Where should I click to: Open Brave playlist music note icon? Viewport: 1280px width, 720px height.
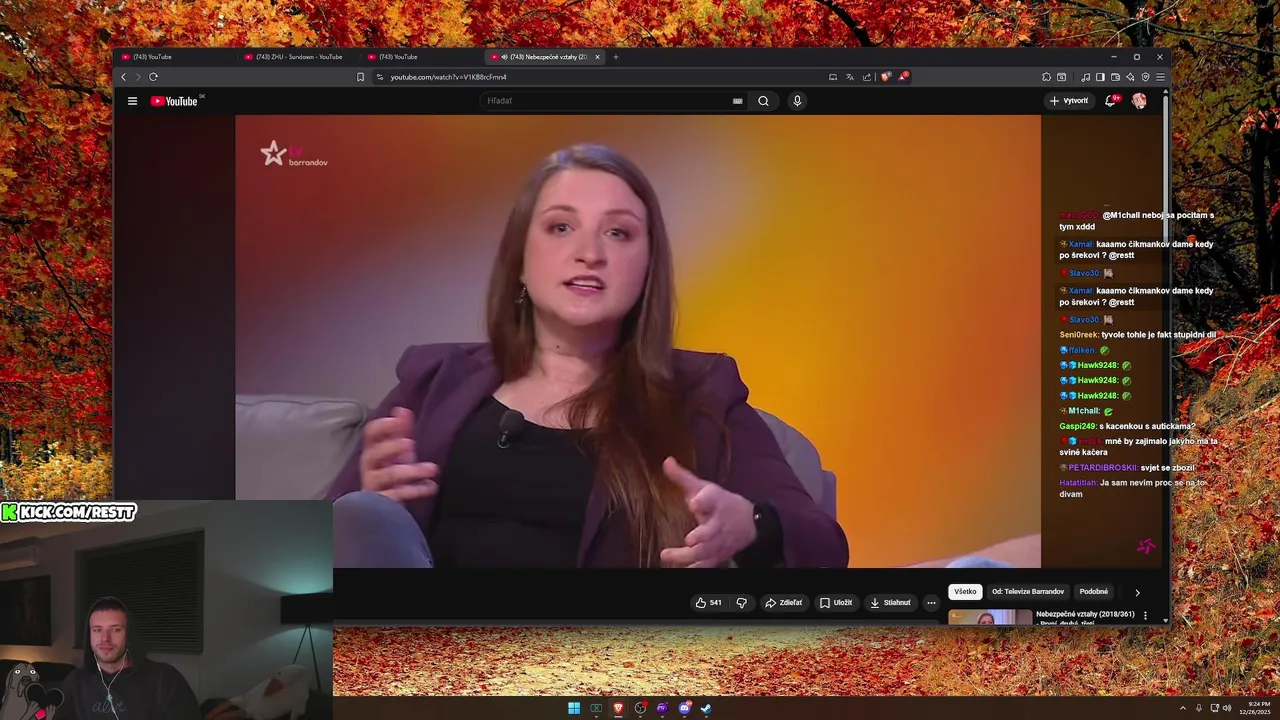1085,77
